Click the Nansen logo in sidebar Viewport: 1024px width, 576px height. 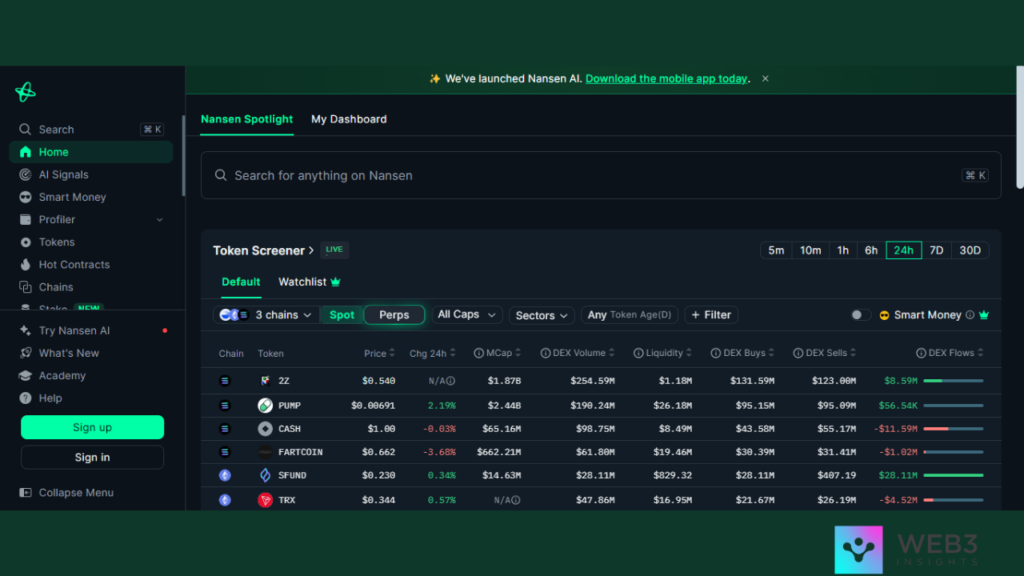tap(25, 92)
